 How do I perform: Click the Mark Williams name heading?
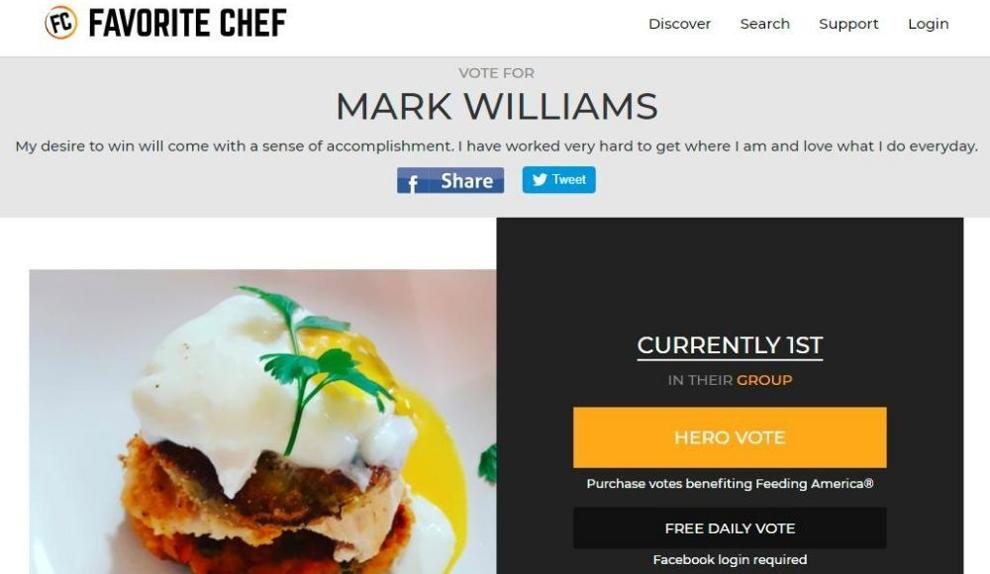(496, 106)
